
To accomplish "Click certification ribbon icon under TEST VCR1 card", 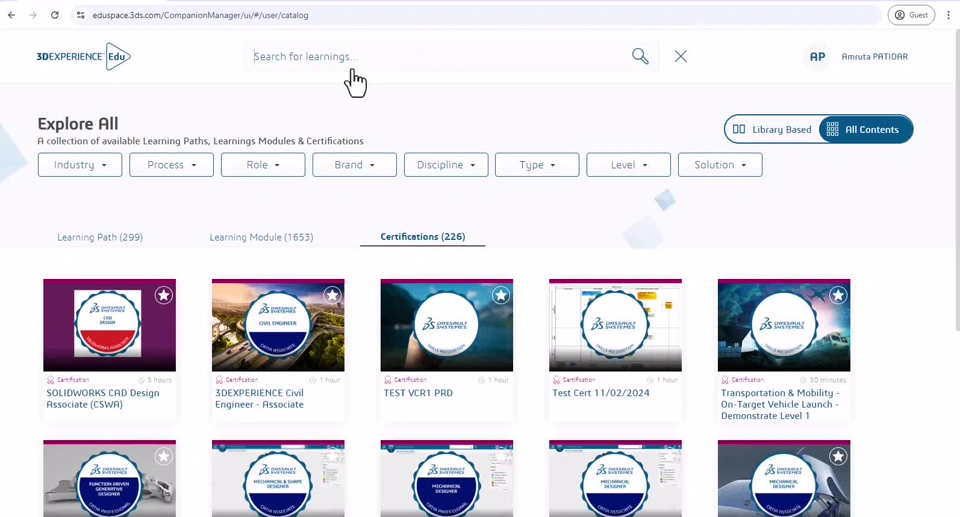I will (x=388, y=380).
